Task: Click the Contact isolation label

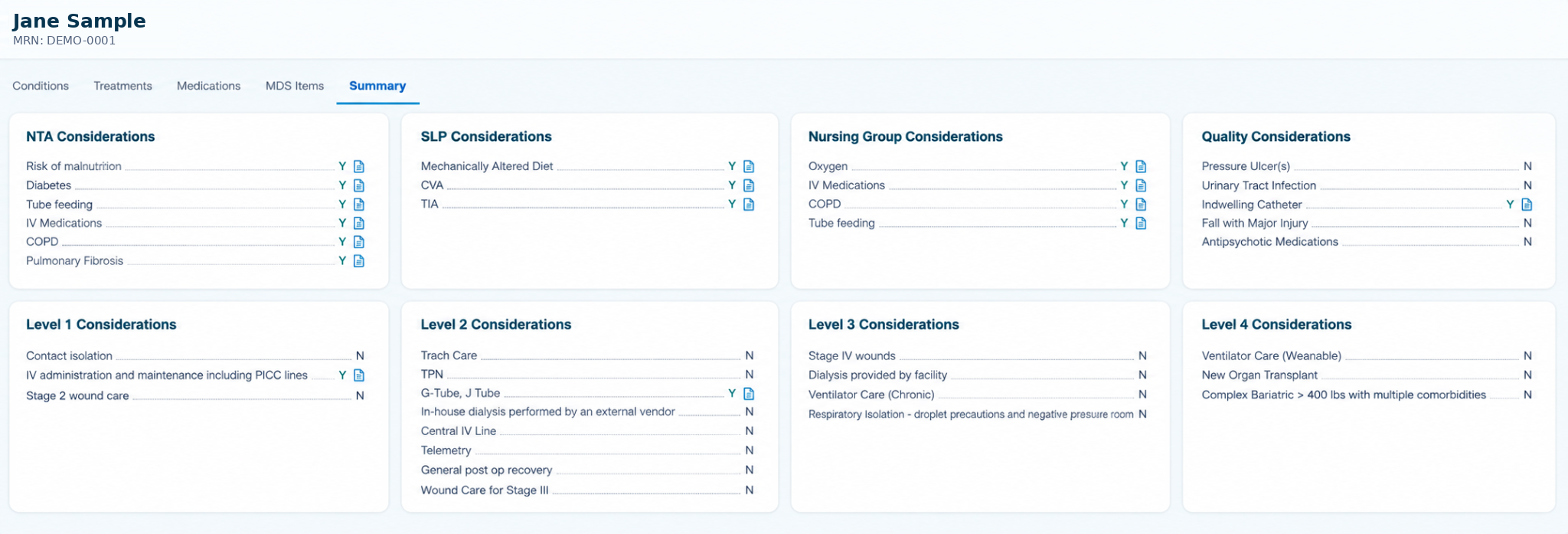Action: (69, 356)
